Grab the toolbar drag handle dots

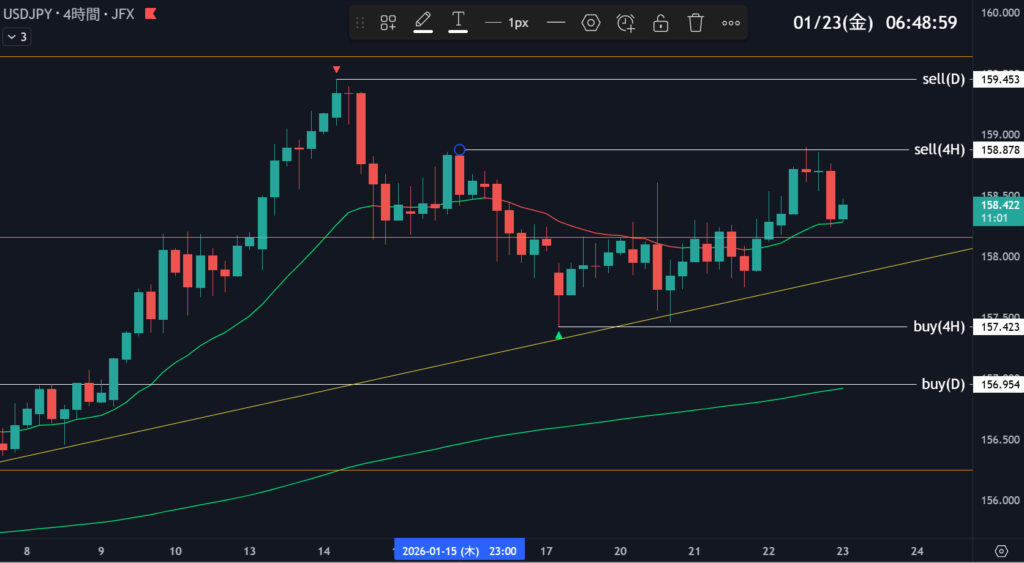click(x=360, y=22)
